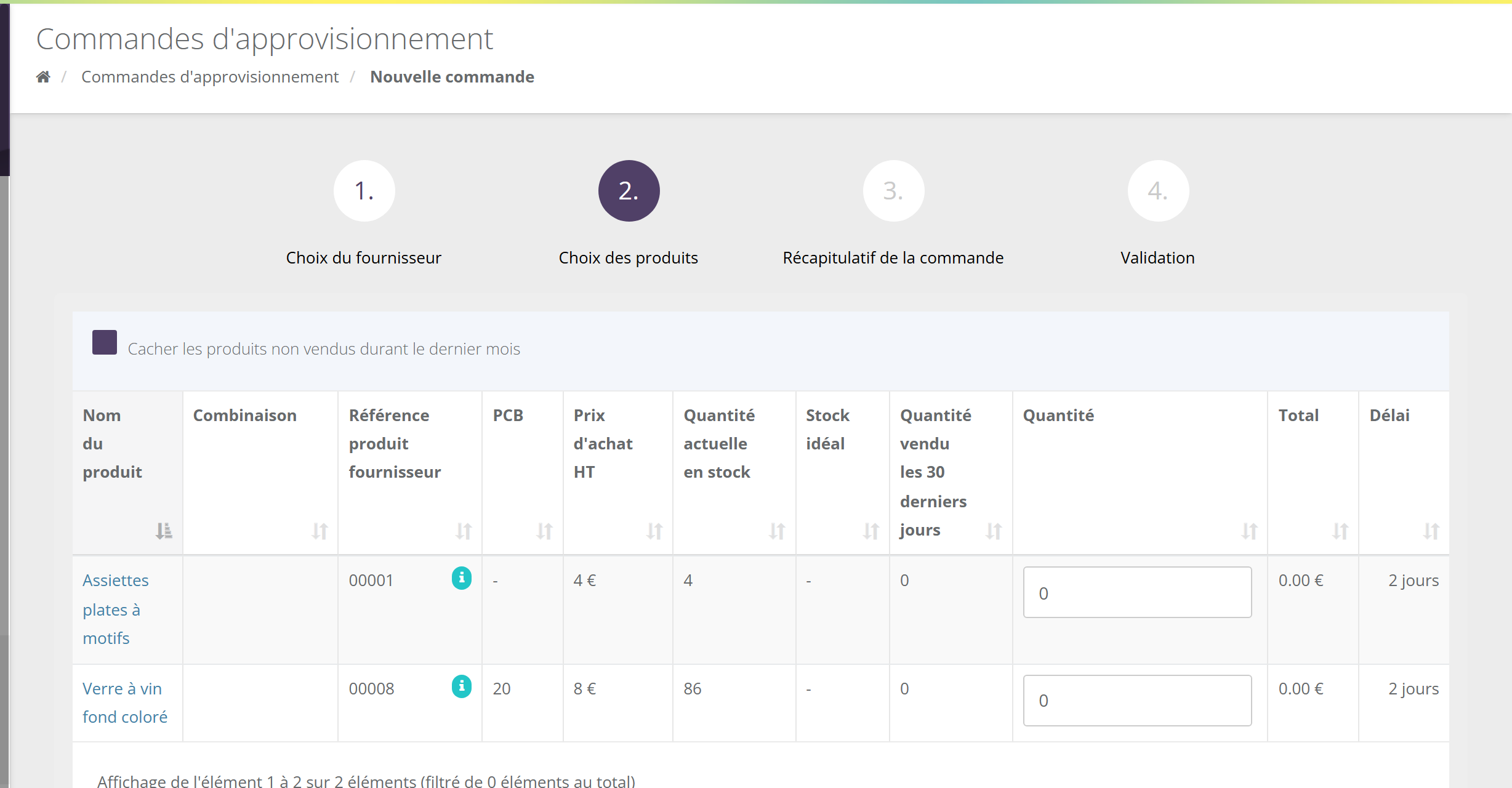Viewport: 1512px width, 788px height.
Task: Click the Cacher les produits non vendus label
Action: [324, 349]
